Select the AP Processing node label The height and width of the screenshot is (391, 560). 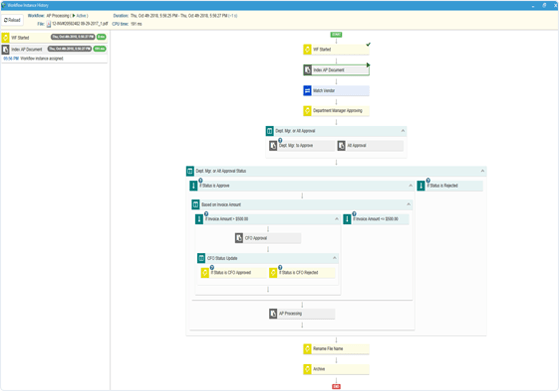(290, 314)
